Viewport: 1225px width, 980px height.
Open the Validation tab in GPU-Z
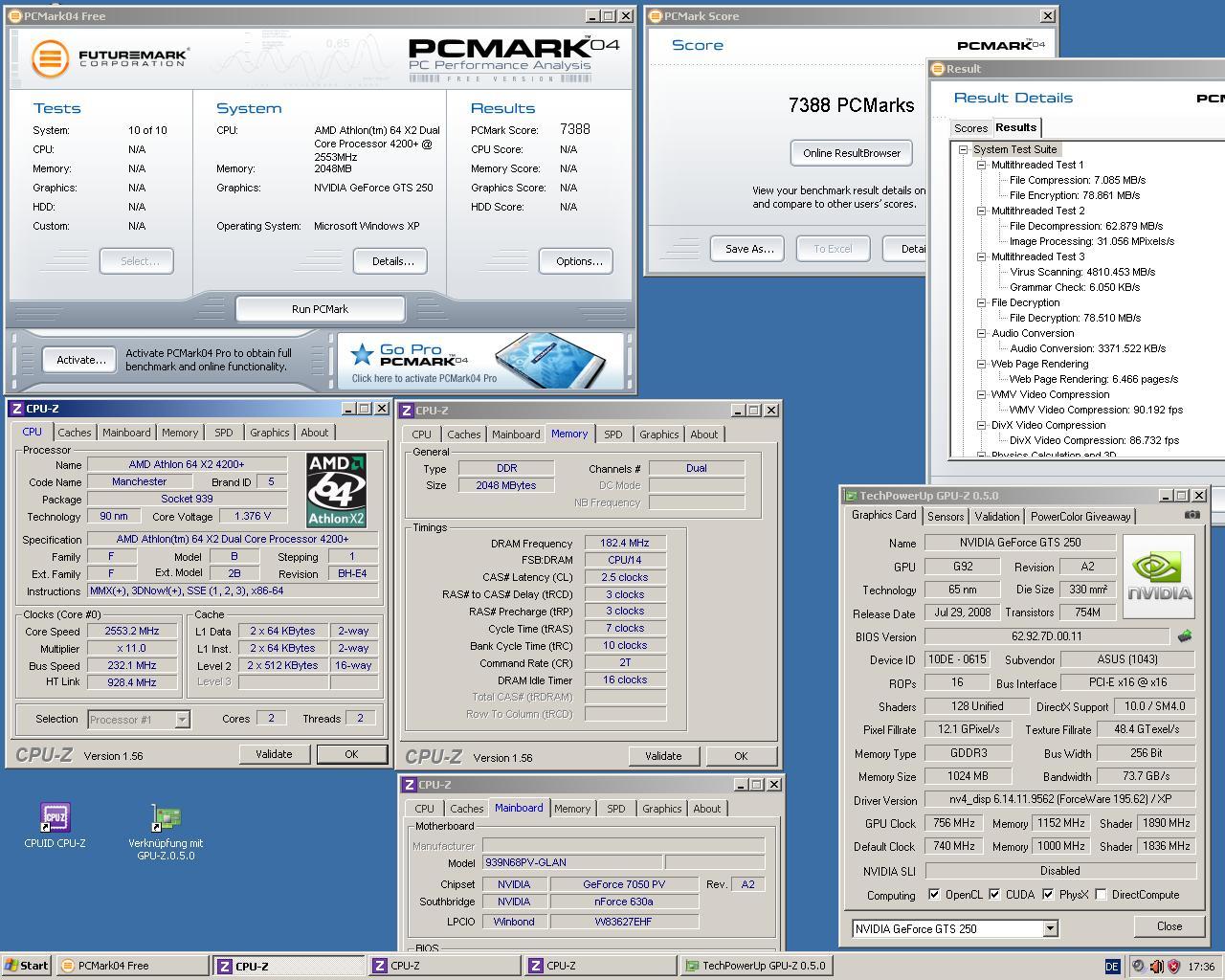pyautogui.click(x=997, y=517)
